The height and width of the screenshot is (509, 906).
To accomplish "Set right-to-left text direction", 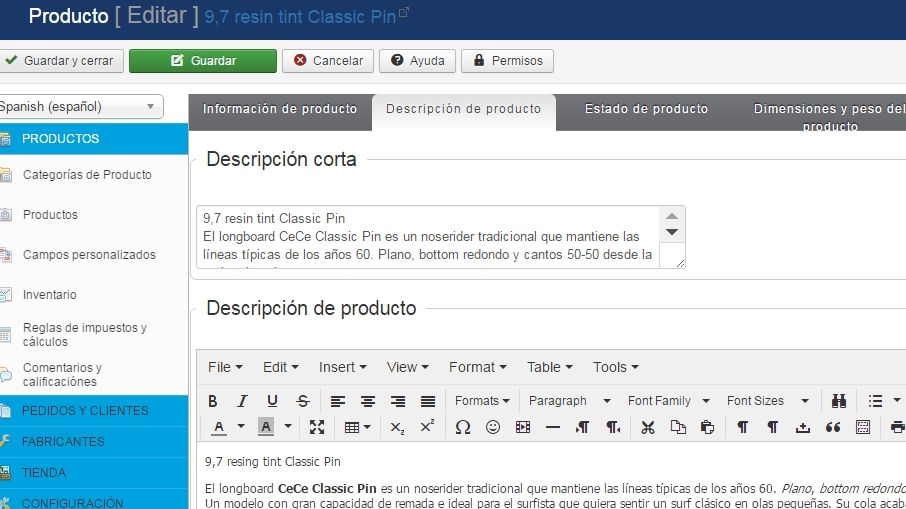I will [613, 428].
